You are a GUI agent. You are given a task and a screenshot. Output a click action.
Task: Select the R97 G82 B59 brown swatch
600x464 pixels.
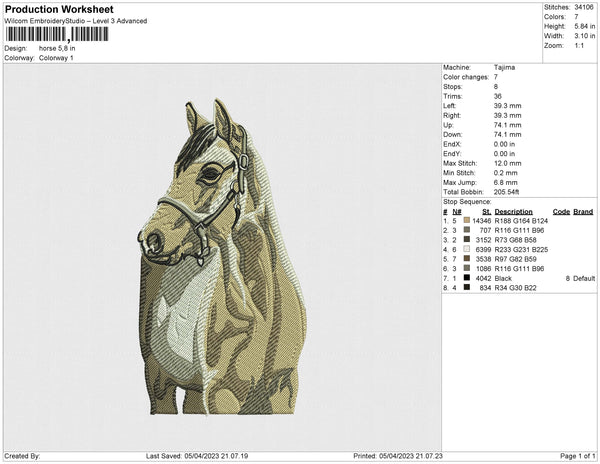pyautogui.click(x=466, y=259)
